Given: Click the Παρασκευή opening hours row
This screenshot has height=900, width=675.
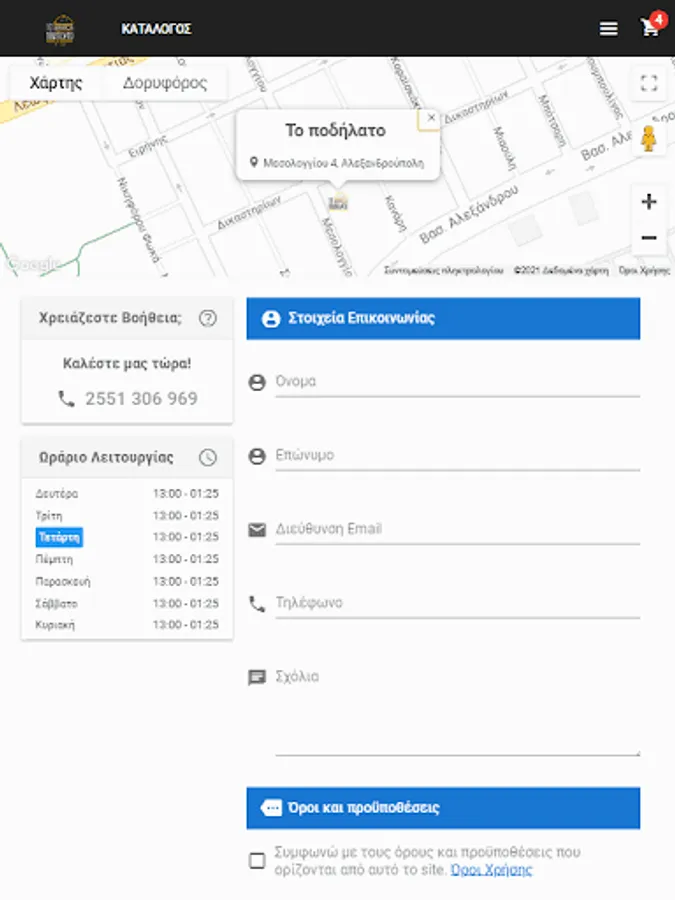Looking at the screenshot, I should [x=127, y=581].
